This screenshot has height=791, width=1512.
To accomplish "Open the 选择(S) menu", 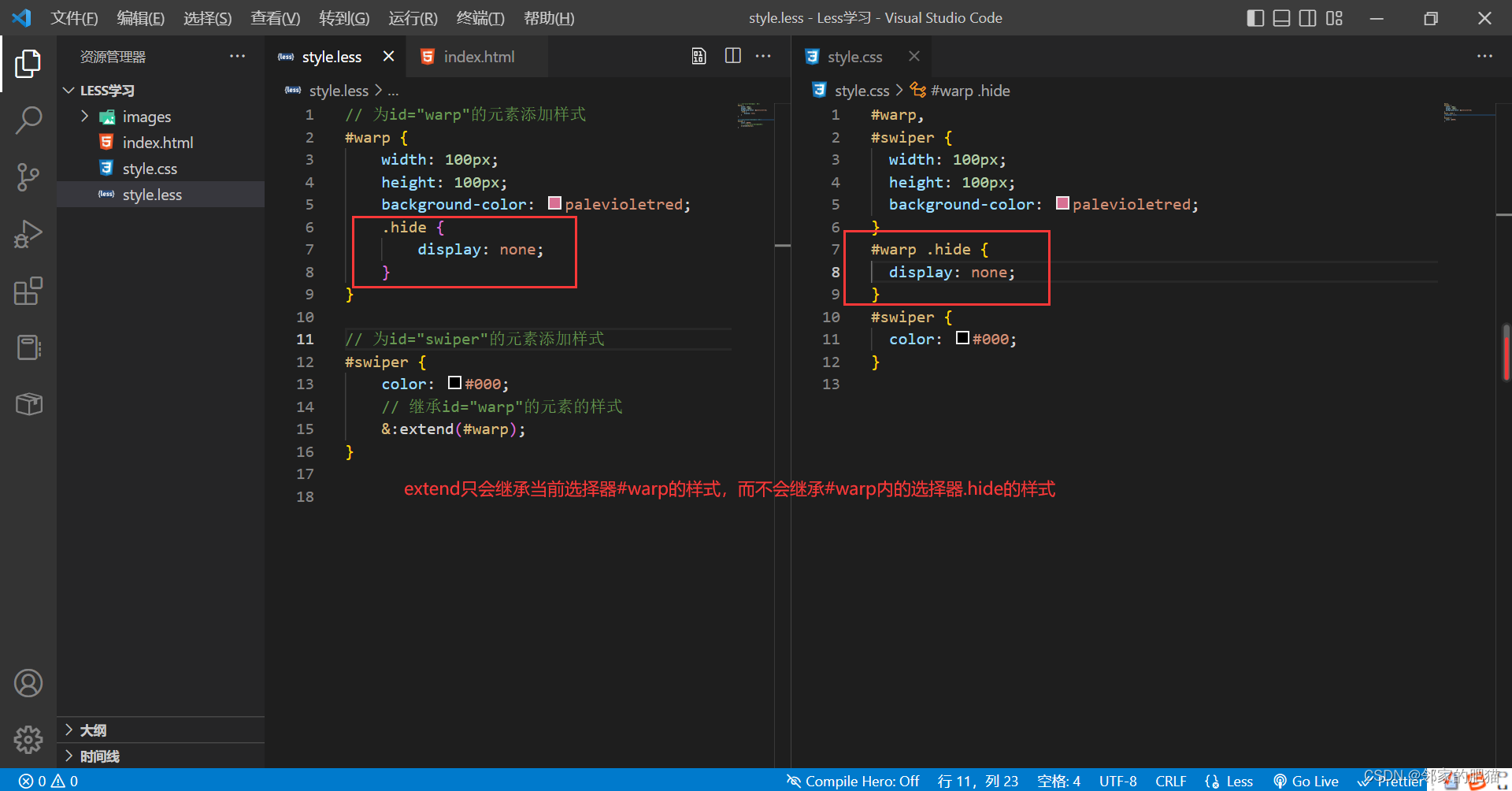I will coord(207,18).
